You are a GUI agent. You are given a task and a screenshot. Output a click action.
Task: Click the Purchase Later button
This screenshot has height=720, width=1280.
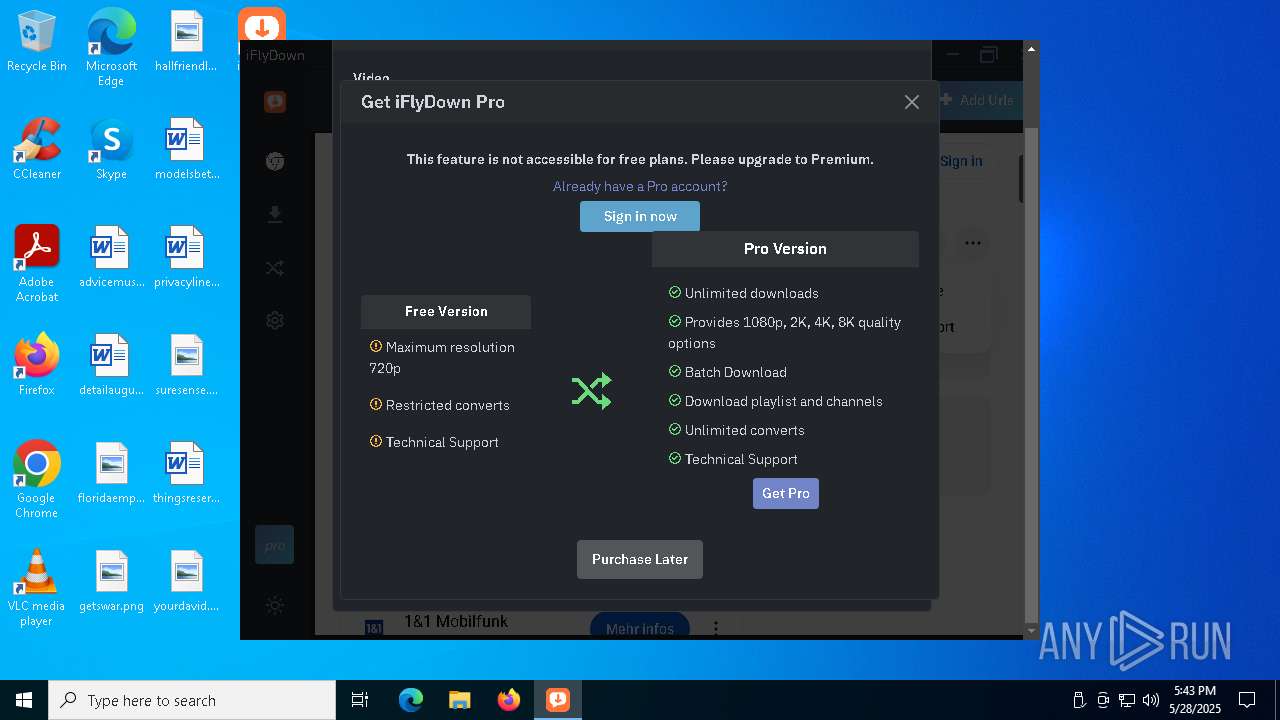[640, 559]
